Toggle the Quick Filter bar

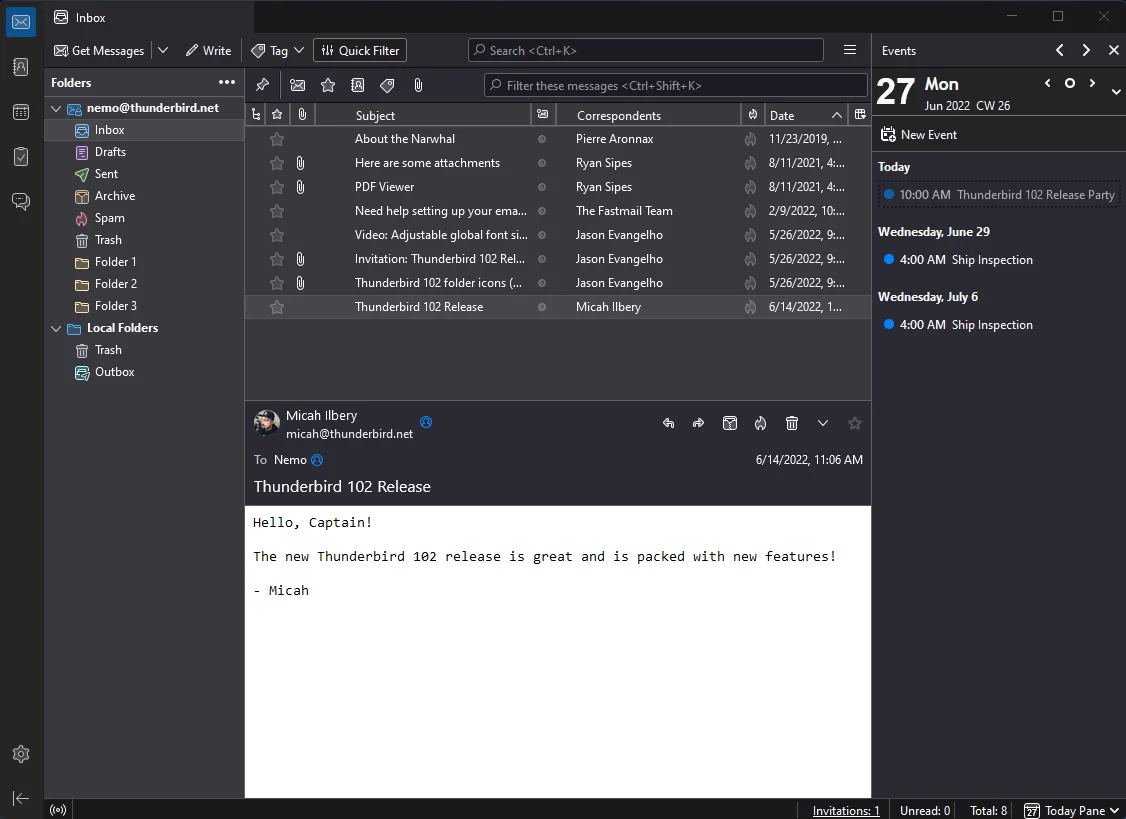[360, 50]
